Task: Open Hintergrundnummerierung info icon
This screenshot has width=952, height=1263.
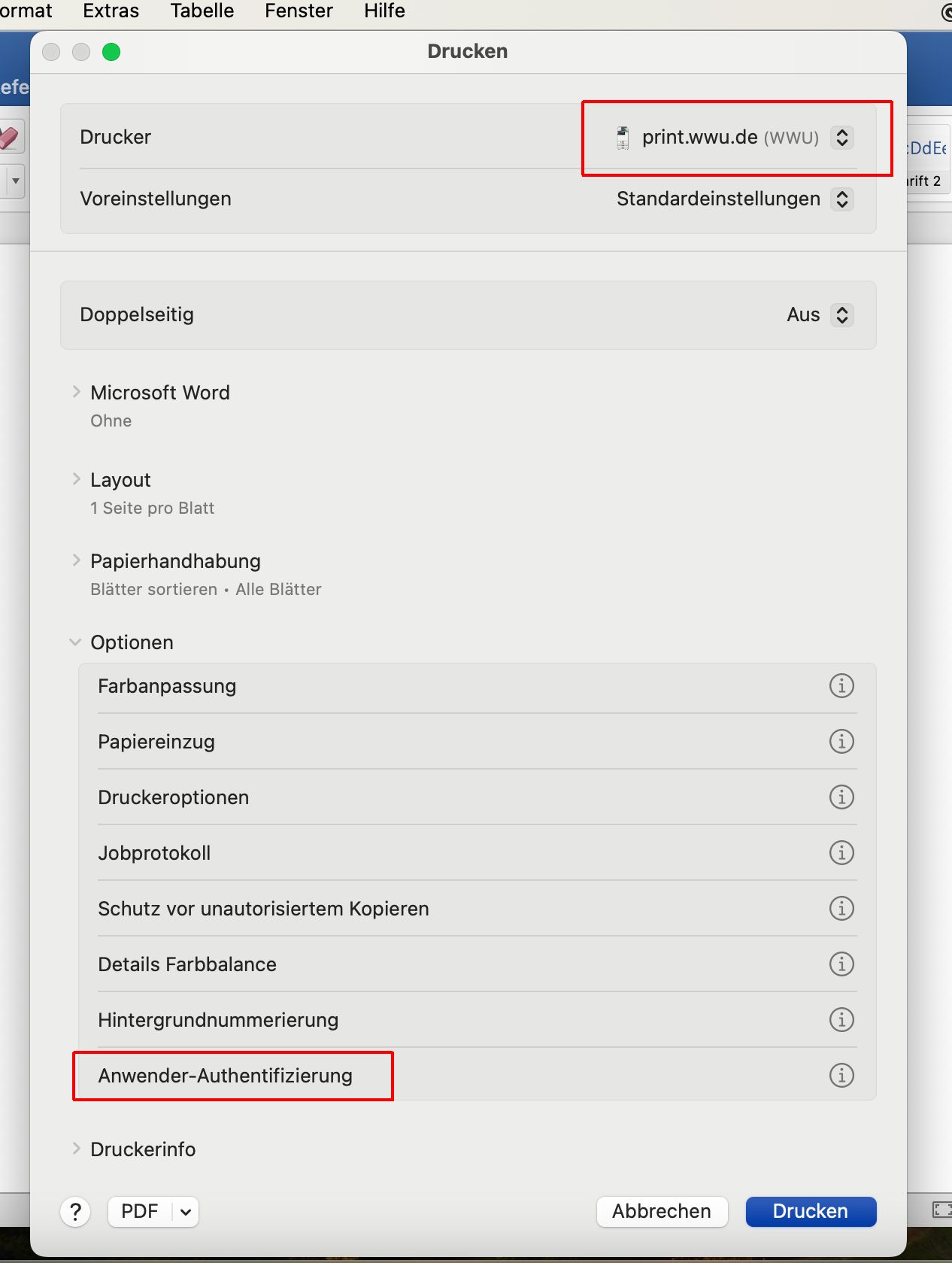Action: [x=841, y=1020]
